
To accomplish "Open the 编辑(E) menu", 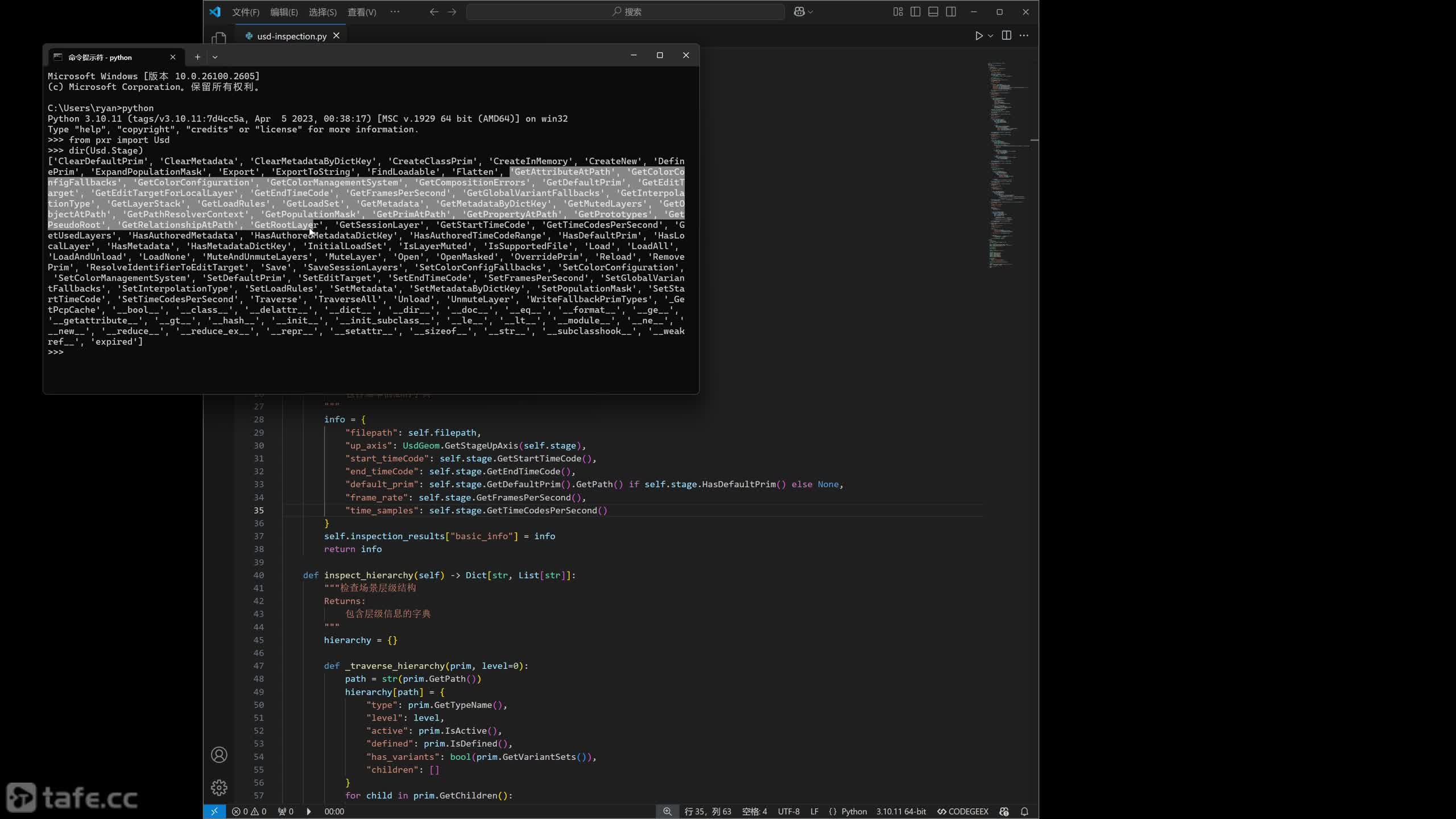I will (284, 12).
